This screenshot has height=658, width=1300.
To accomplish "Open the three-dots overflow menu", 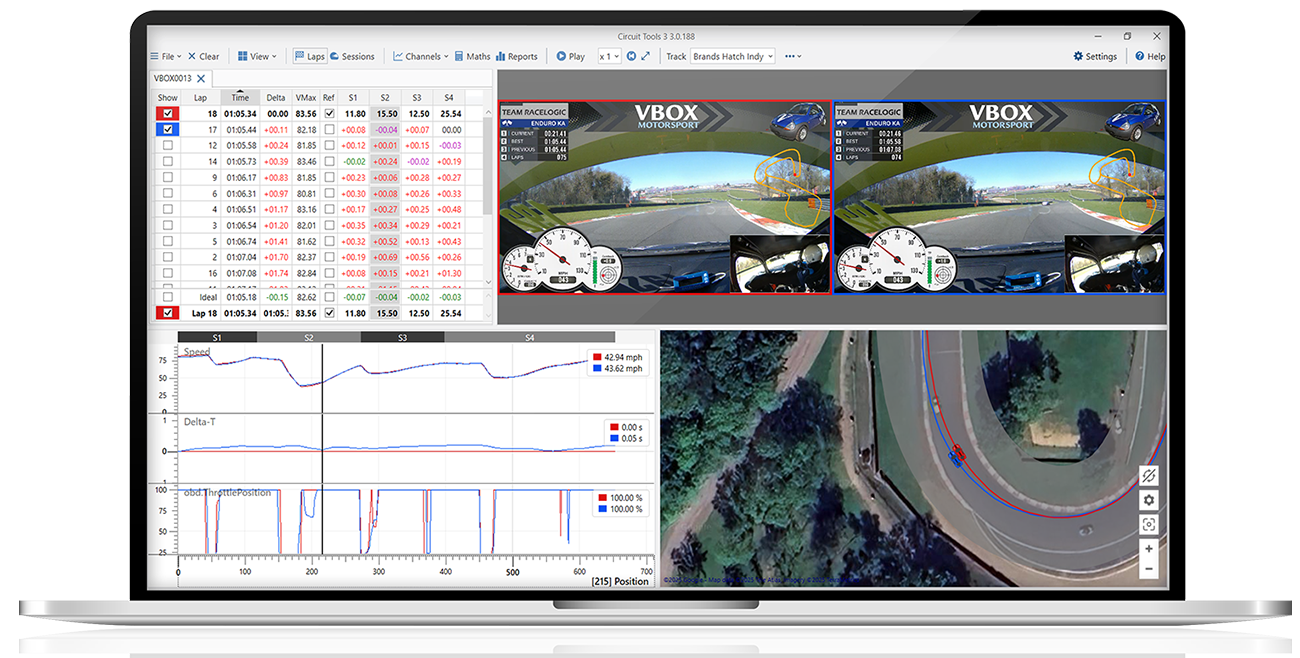I will click(793, 57).
